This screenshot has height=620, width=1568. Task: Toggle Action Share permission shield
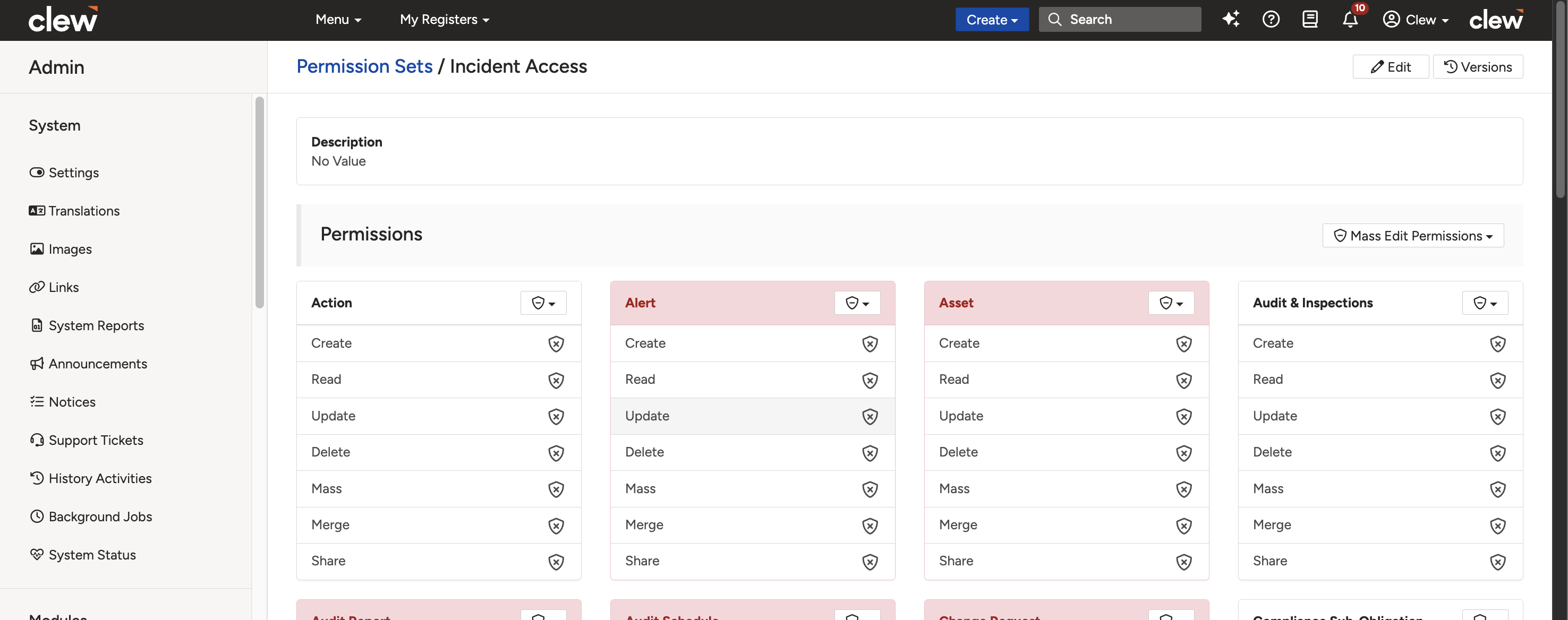[x=556, y=562]
